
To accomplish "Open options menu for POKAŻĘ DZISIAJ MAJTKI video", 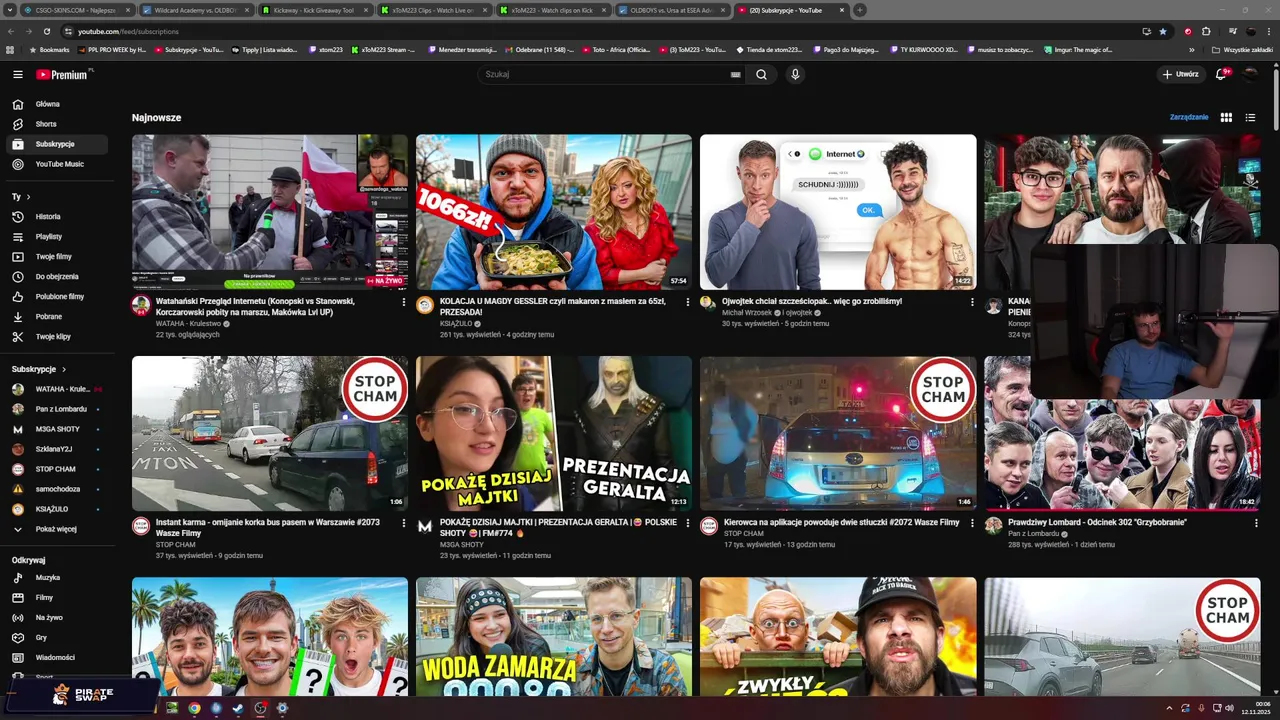I will (x=688, y=523).
